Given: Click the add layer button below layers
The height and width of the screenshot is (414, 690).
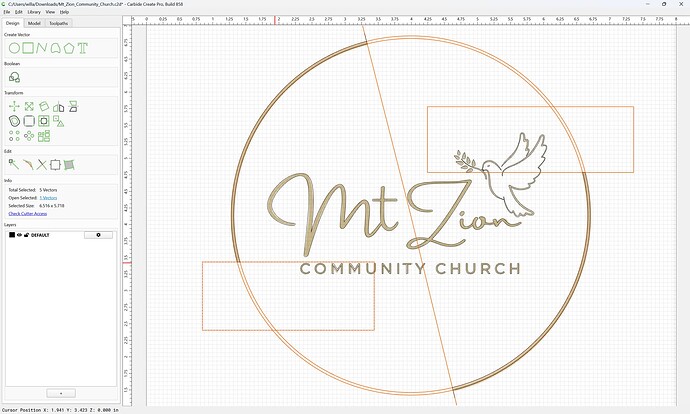Looking at the screenshot, I should point(61,393).
